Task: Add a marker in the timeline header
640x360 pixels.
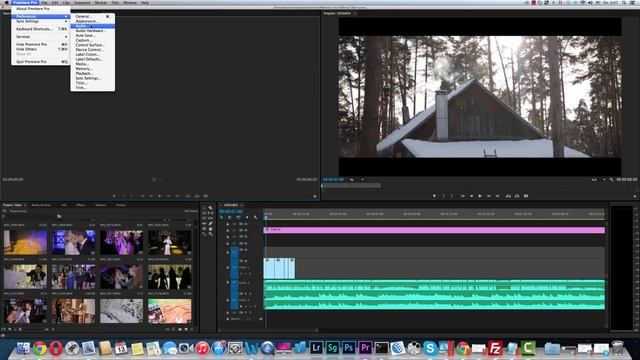Action: click(x=247, y=218)
